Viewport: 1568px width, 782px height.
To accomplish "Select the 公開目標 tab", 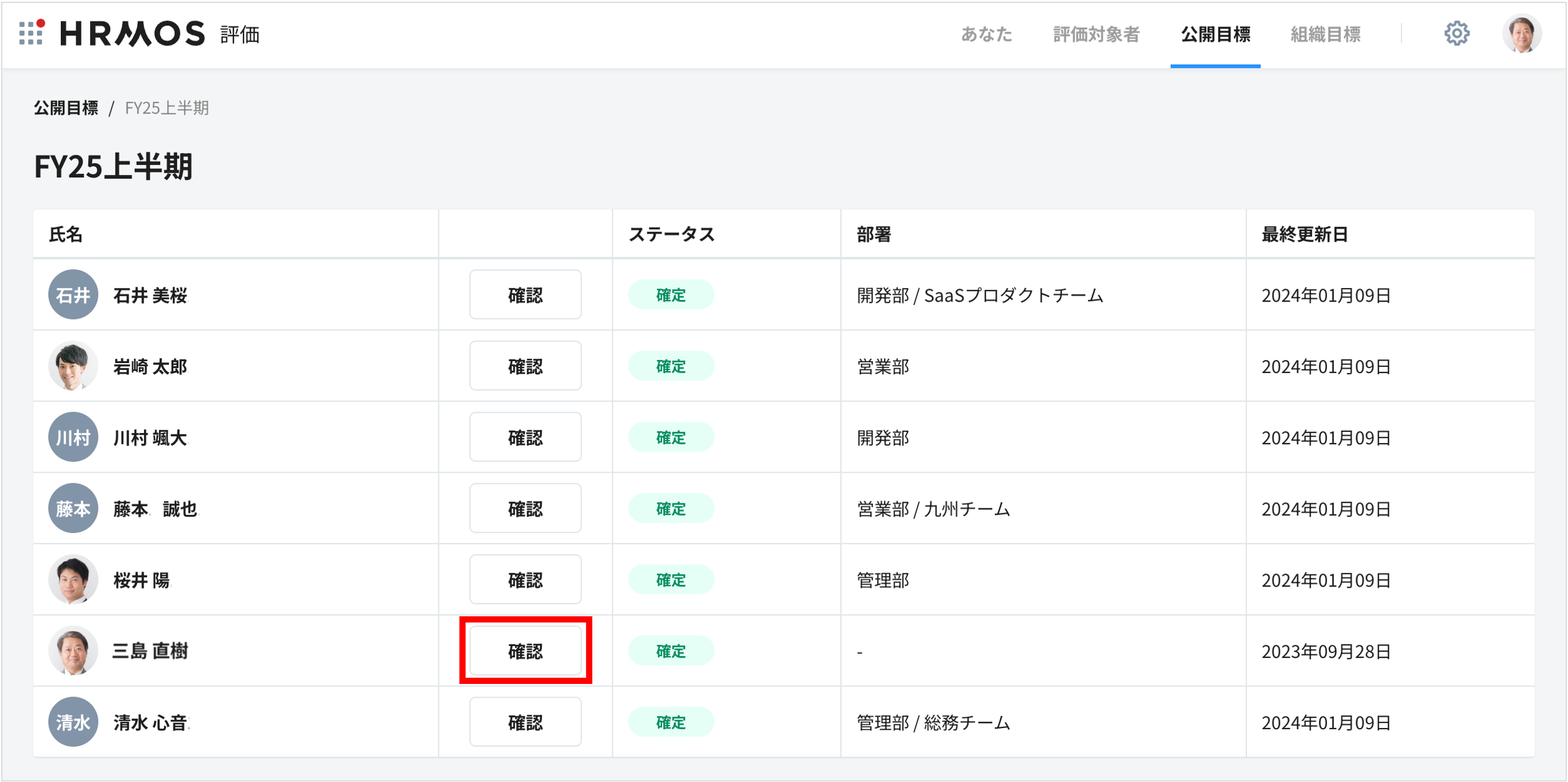I will (x=1215, y=34).
